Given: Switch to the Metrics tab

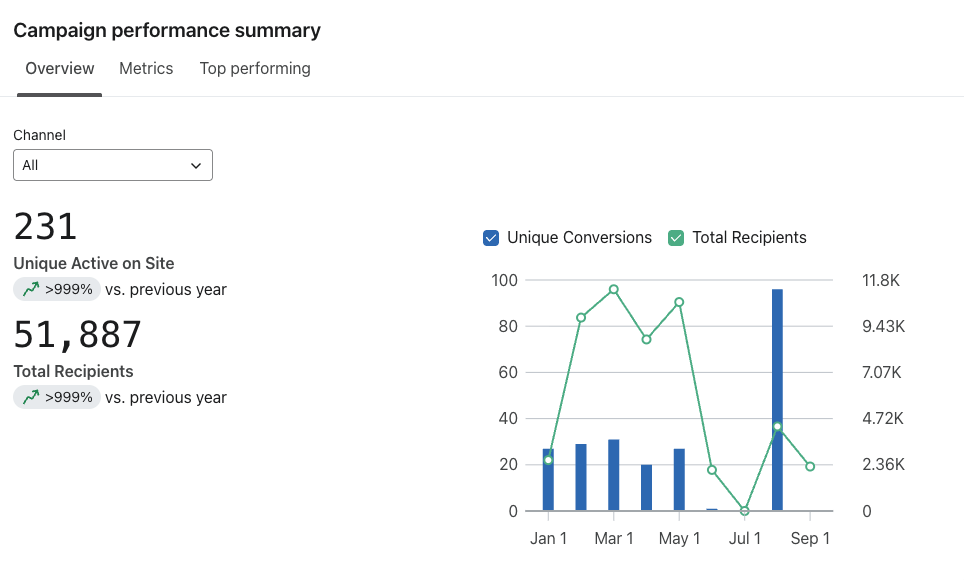Looking at the screenshot, I should coord(146,68).
